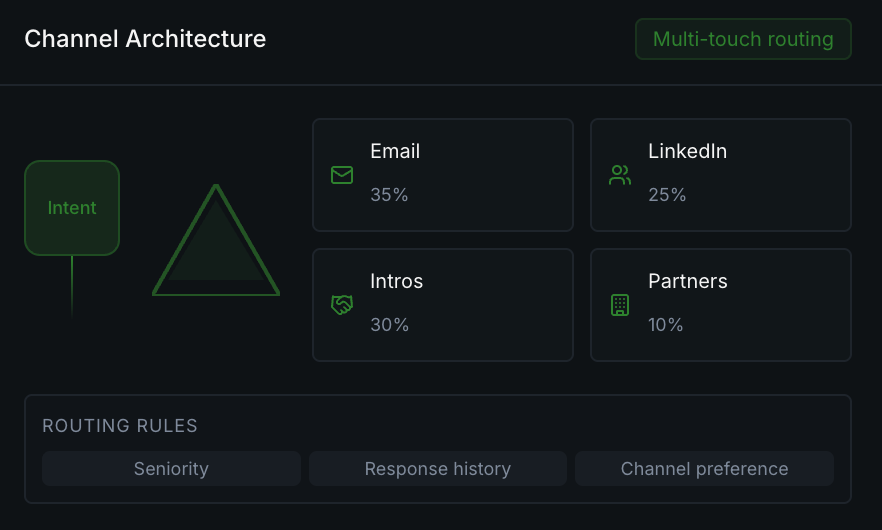Click the Email channel title text
This screenshot has width=882, height=530.
(395, 152)
